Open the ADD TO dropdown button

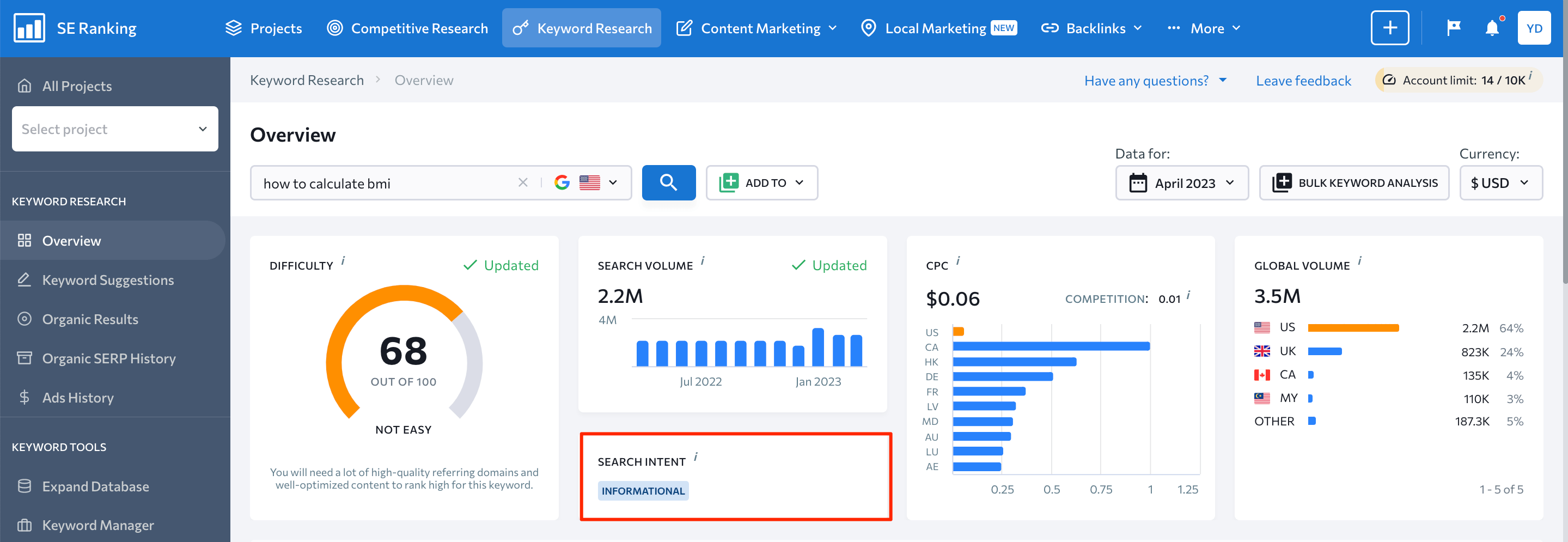coord(761,182)
